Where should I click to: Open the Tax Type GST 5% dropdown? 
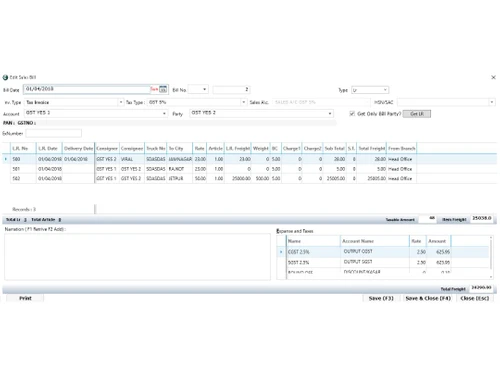click(244, 102)
